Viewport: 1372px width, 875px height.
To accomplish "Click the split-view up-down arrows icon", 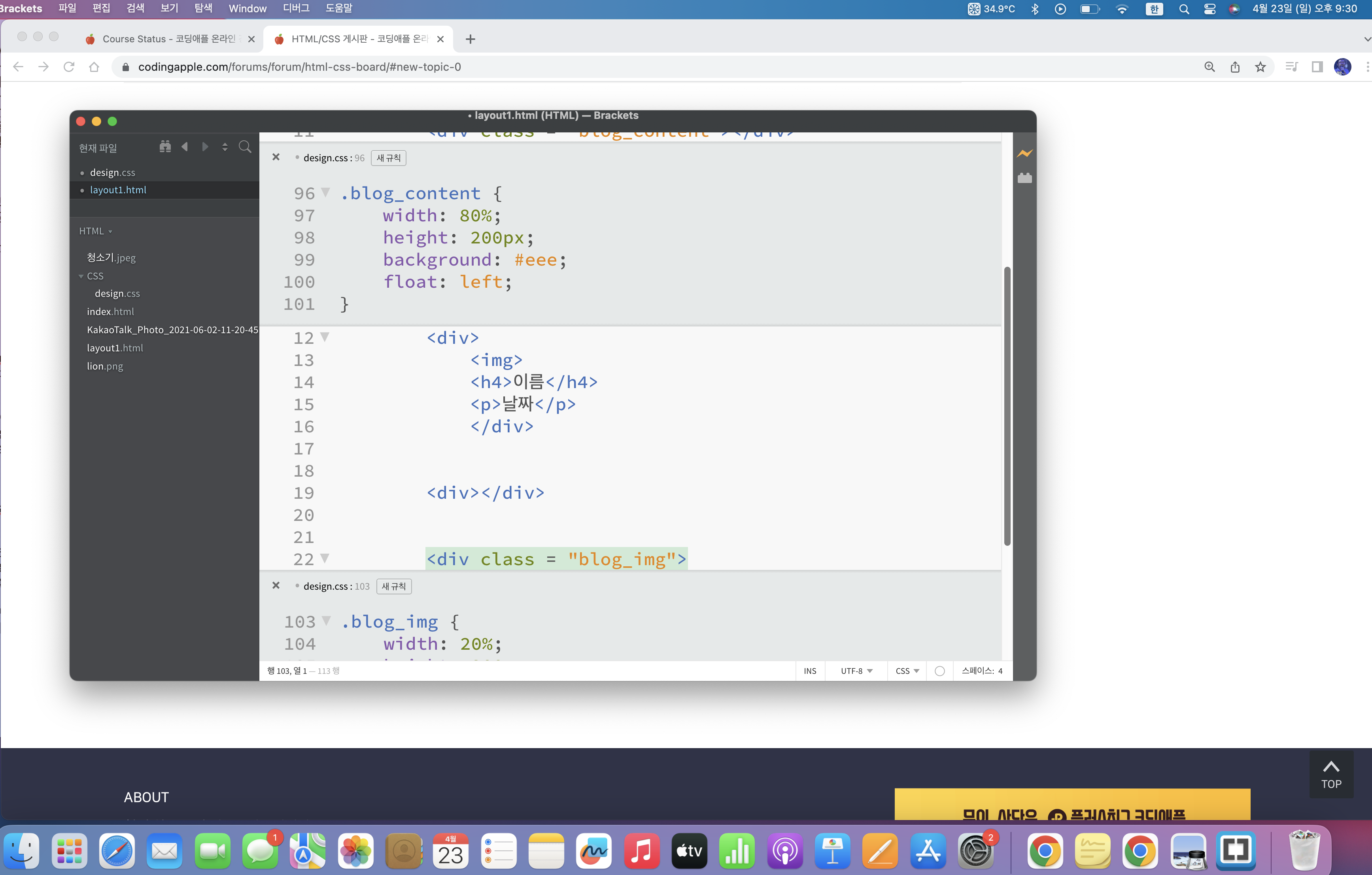I will 225,147.
